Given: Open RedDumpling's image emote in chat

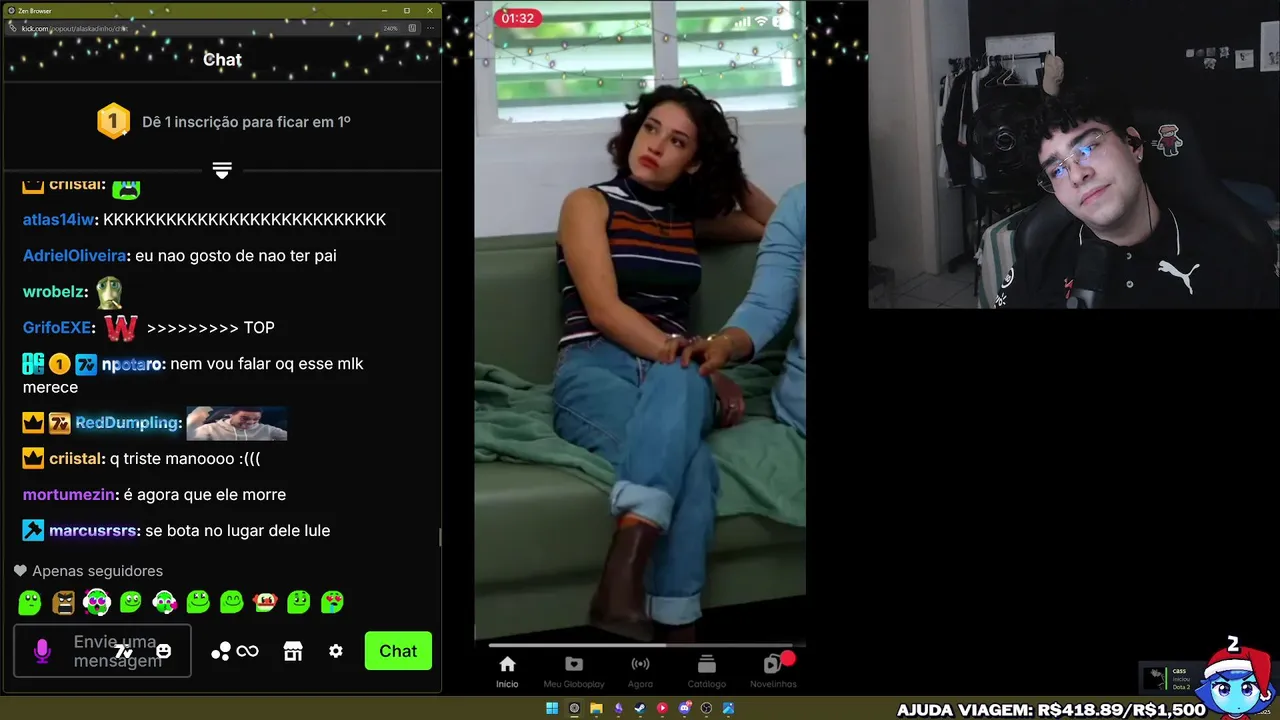Looking at the screenshot, I should click(x=237, y=423).
